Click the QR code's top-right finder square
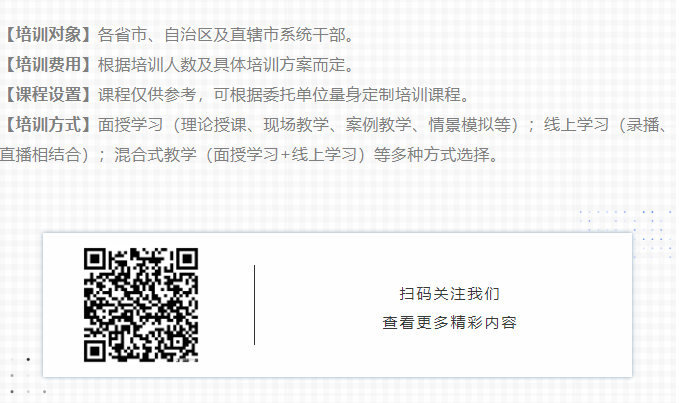The width and height of the screenshot is (679, 403). coord(187,259)
